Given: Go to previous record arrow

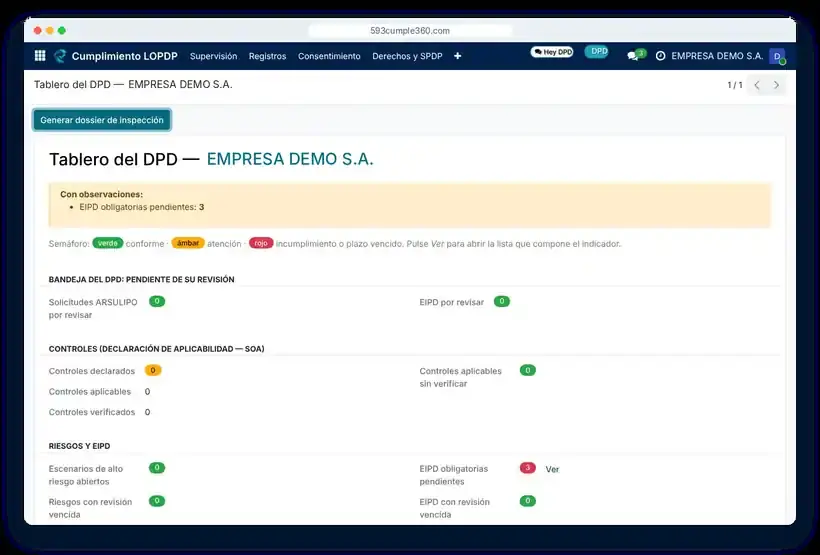Looking at the screenshot, I should pyautogui.click(x=757, y=85).
